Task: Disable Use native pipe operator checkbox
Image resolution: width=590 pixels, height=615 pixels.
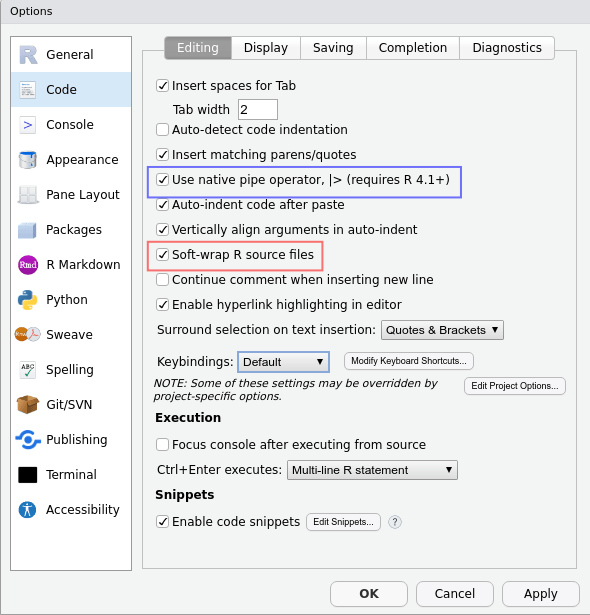Action: pyautogui.click(x=162, y=180)
